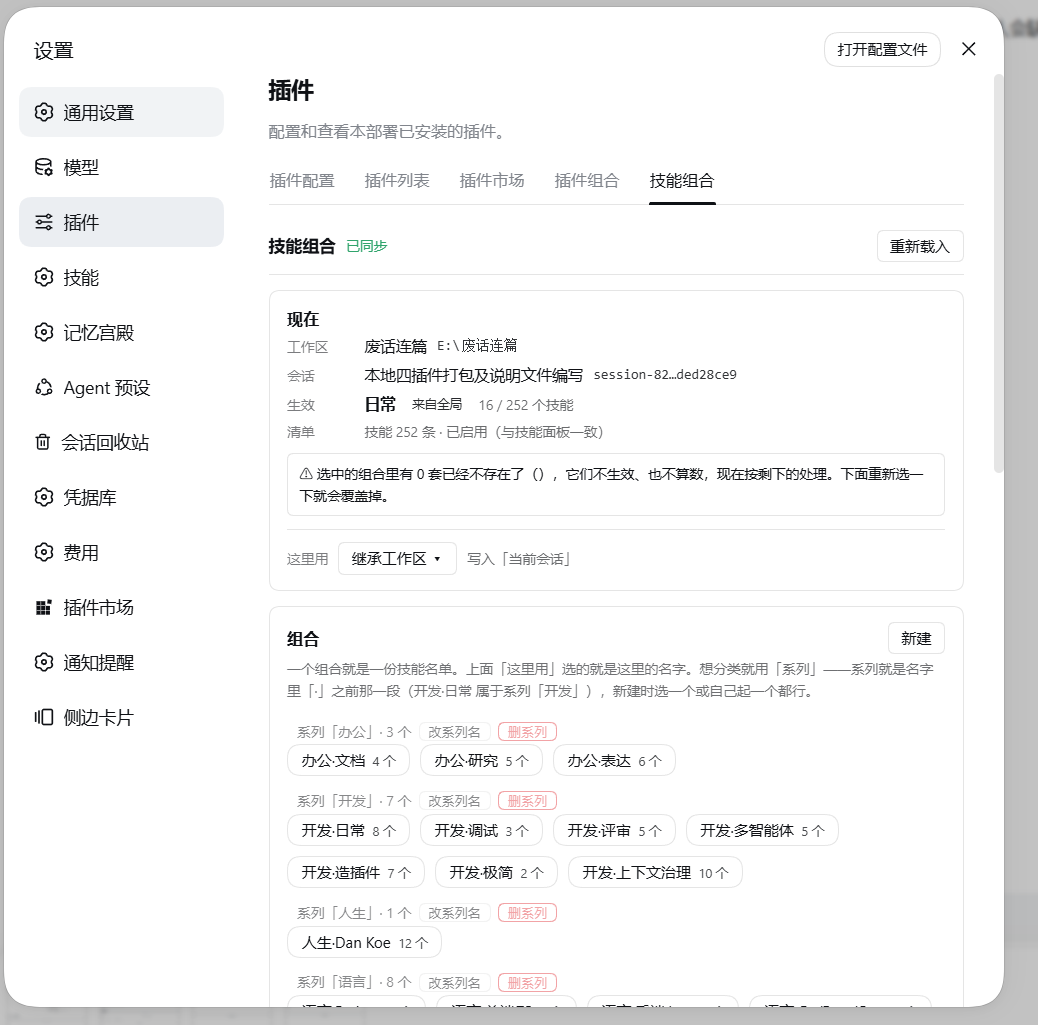Click the 已同步 status label
This screenshot has height=1025, width=1038.
[x=367, y=246]
